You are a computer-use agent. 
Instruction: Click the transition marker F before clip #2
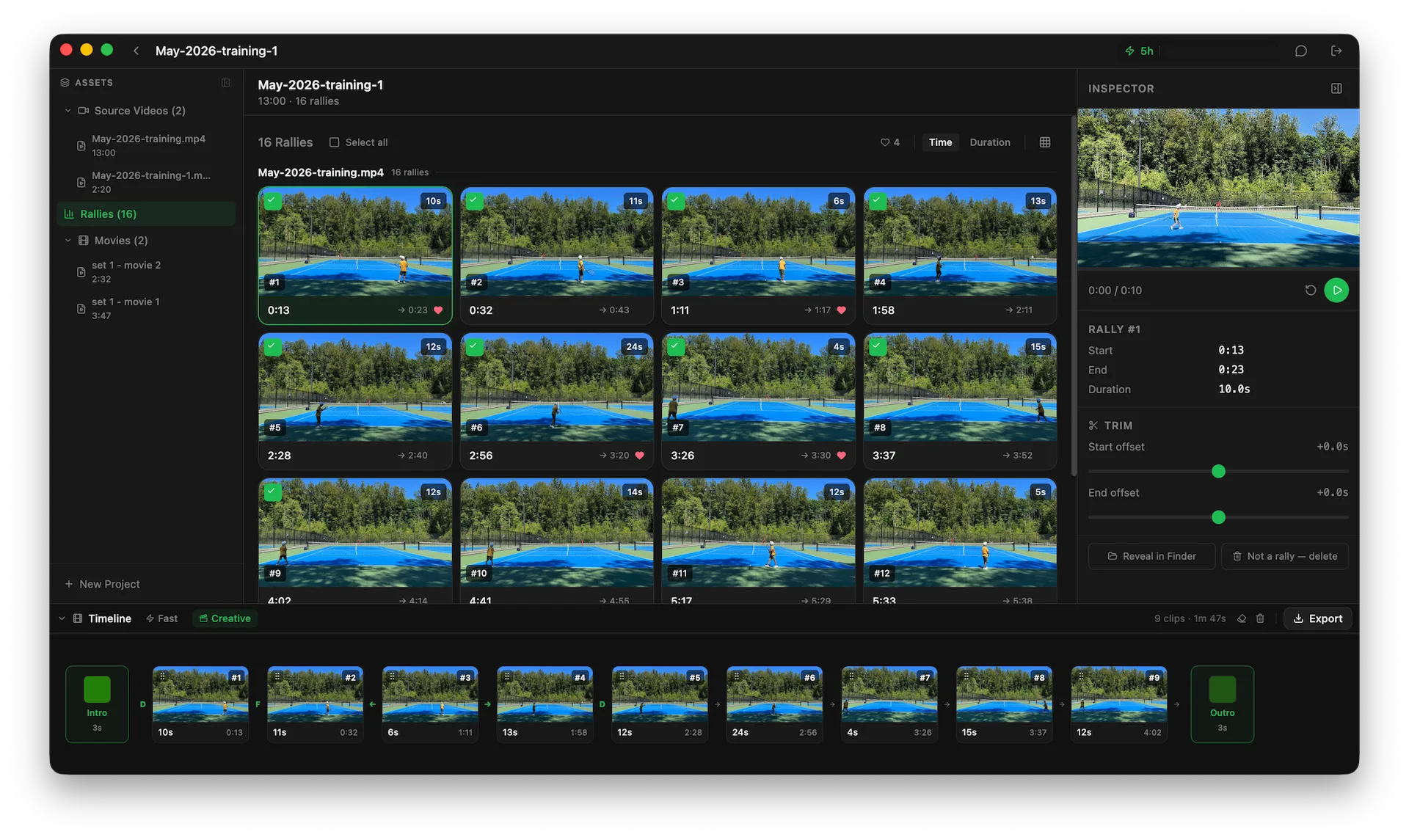pyautogui.click(x=258, y=704)
